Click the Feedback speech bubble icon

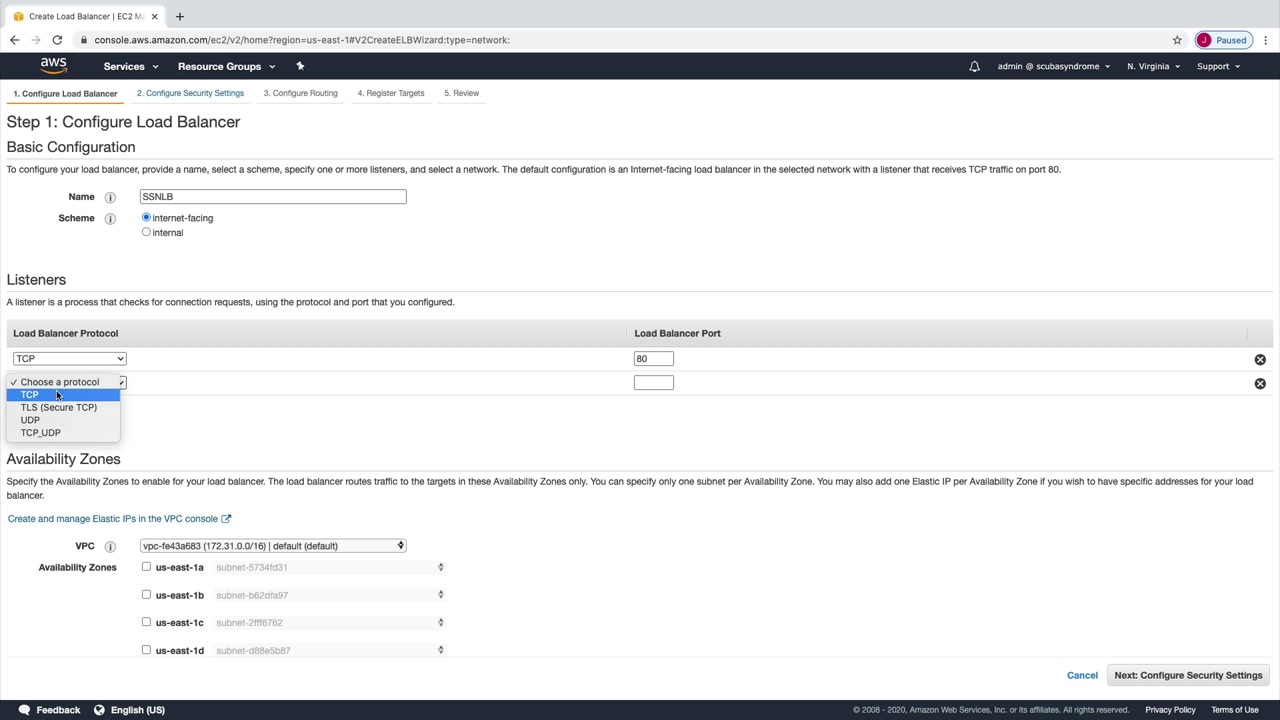click(24, 710)
